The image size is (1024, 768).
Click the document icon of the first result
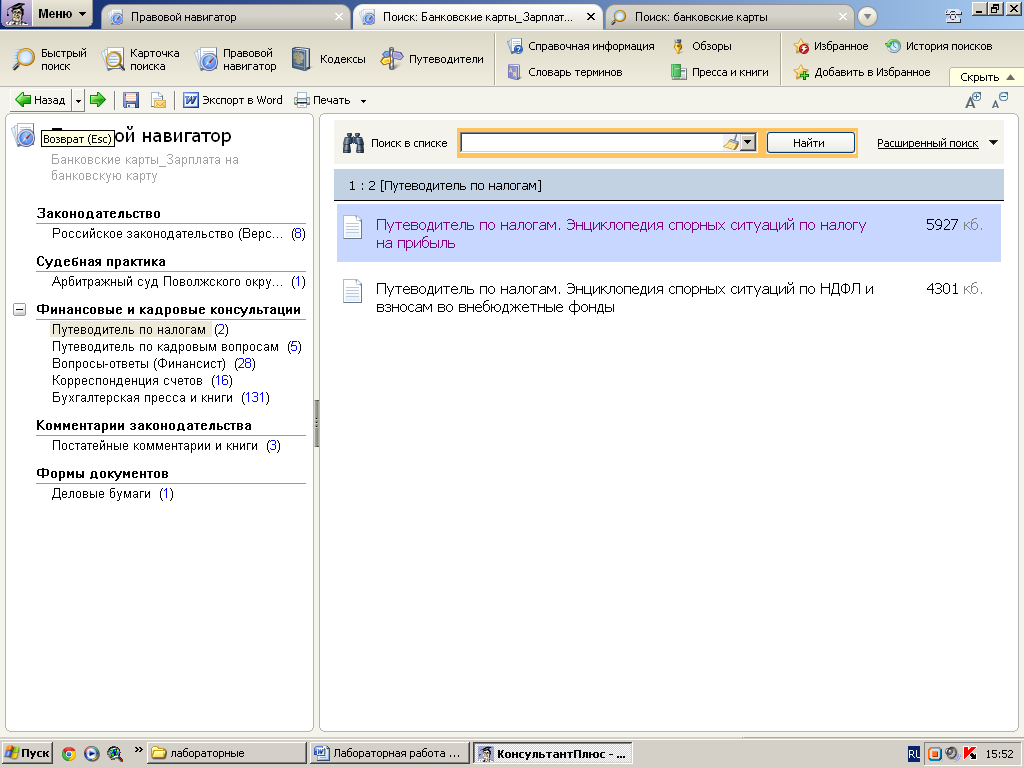[353, 227]
